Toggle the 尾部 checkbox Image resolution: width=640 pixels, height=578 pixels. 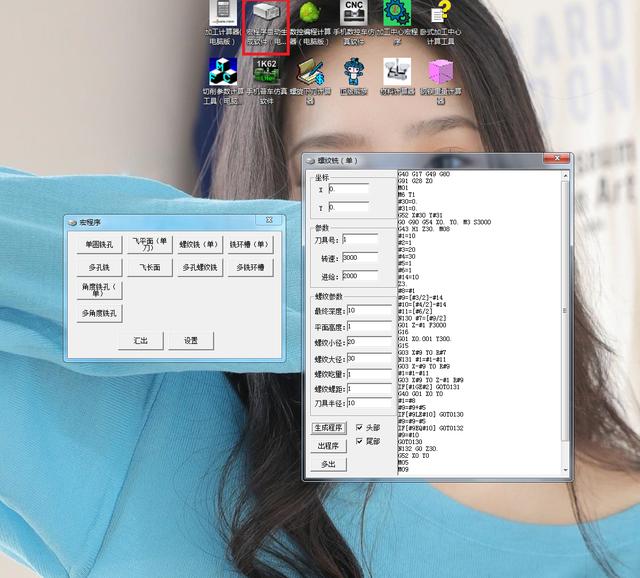[x=359, y=441]
